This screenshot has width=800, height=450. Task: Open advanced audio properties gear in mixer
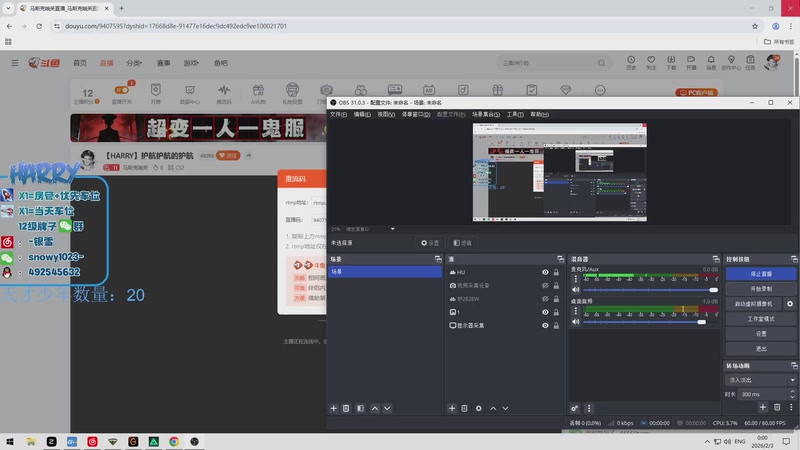[574, 408]
